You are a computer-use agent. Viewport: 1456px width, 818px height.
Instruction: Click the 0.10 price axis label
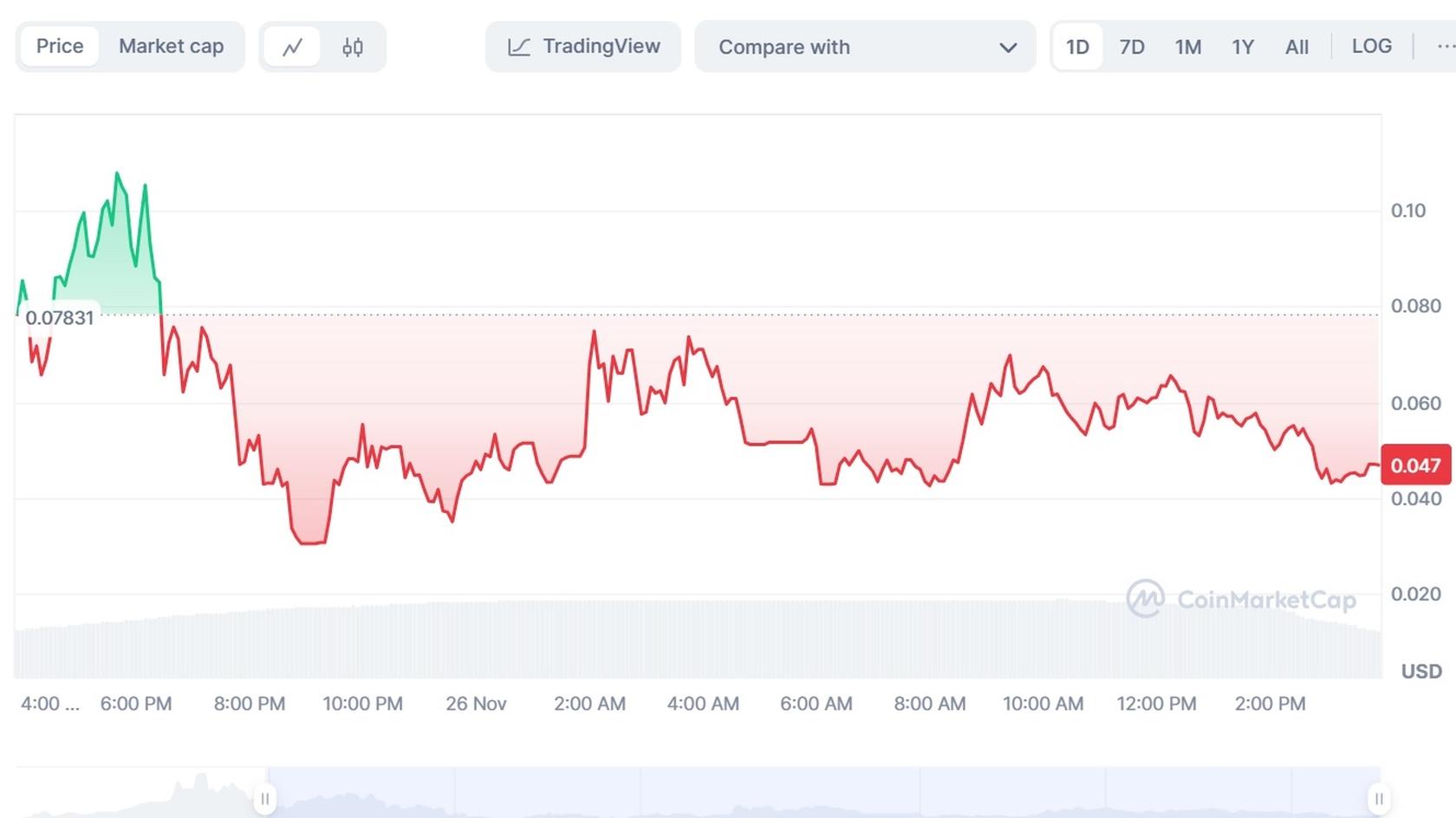[x=1407, y=211]
